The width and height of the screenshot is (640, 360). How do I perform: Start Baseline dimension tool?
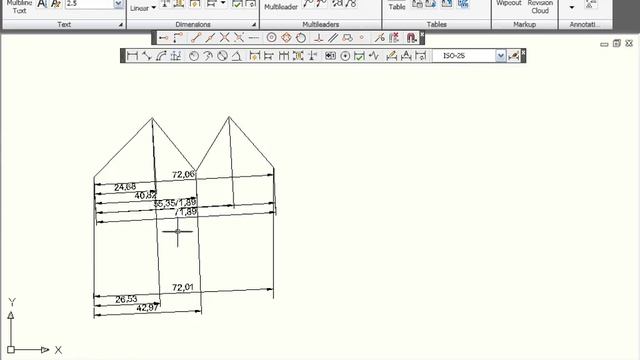[269, 56]
